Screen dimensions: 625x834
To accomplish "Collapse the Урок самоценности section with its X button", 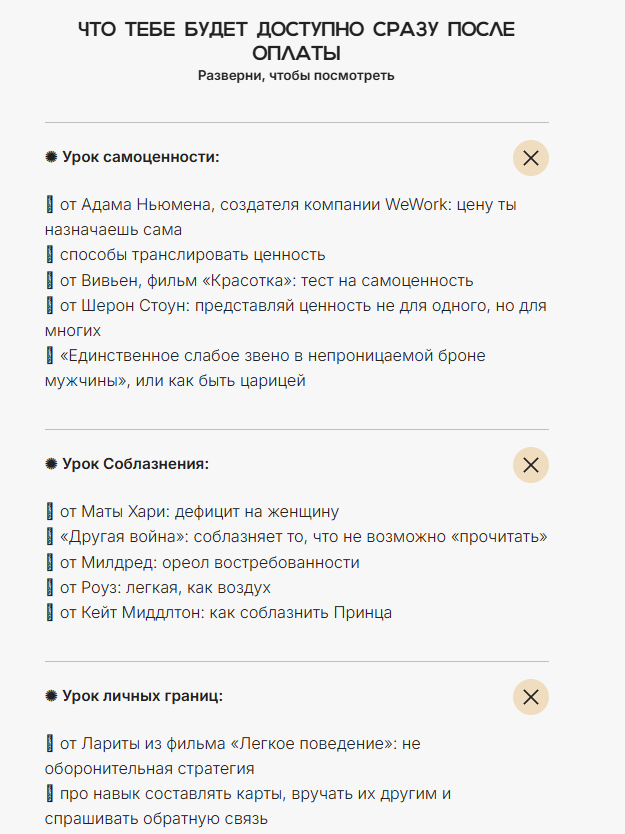I will tap(531, 158).
